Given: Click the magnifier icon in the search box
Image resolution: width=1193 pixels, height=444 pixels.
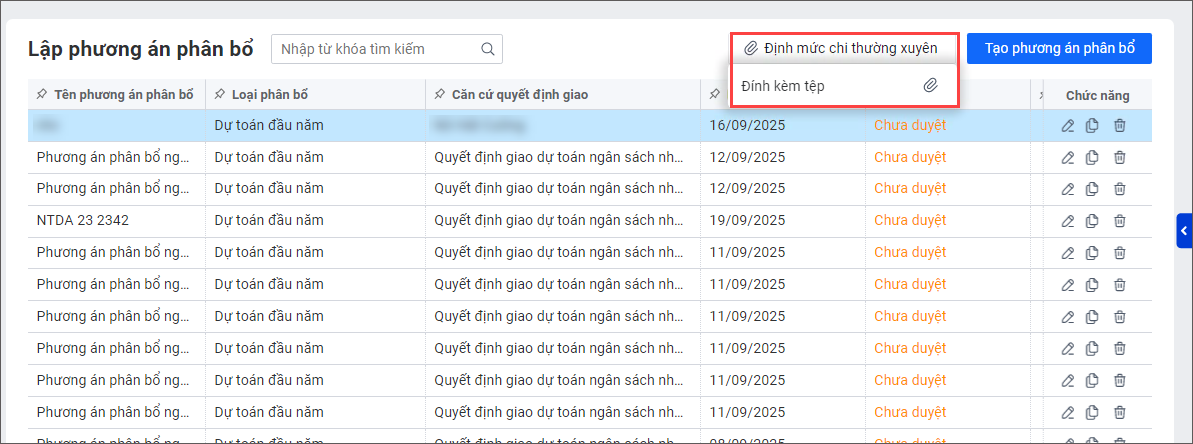Looking at the screenshot, I should coord(488,49).
